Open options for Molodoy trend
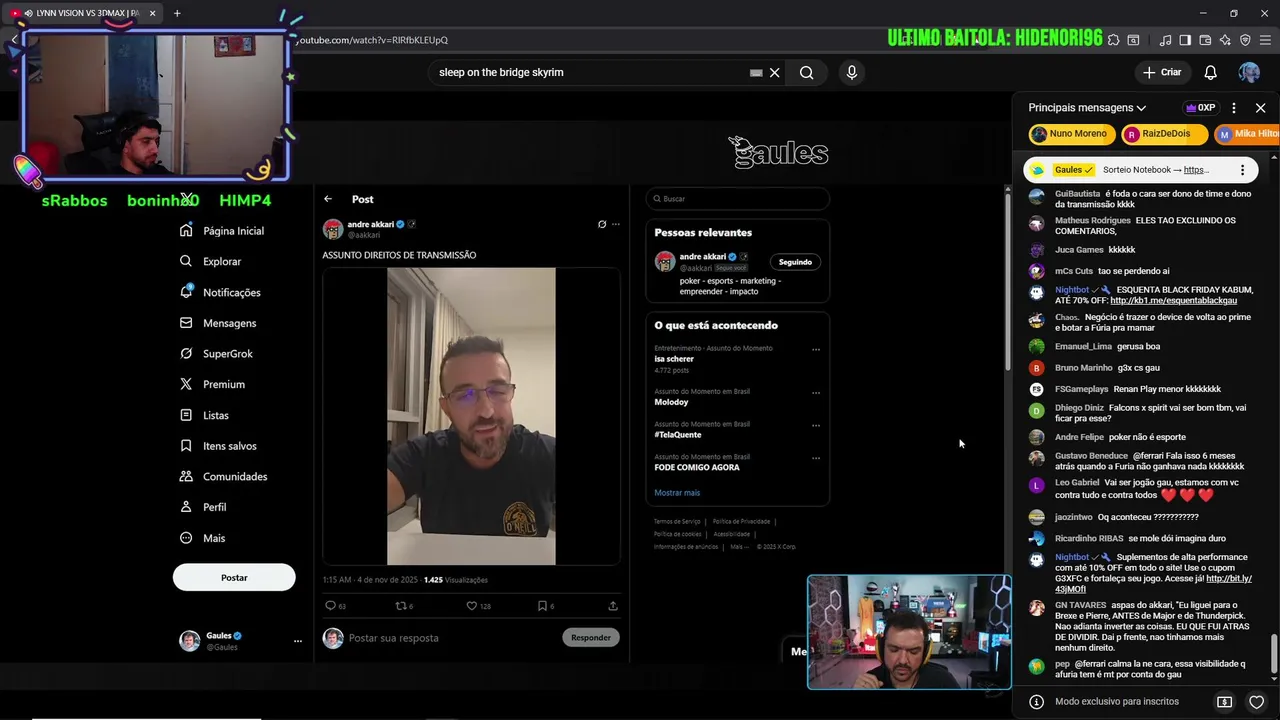The image size is (1280, 720). 816,392
